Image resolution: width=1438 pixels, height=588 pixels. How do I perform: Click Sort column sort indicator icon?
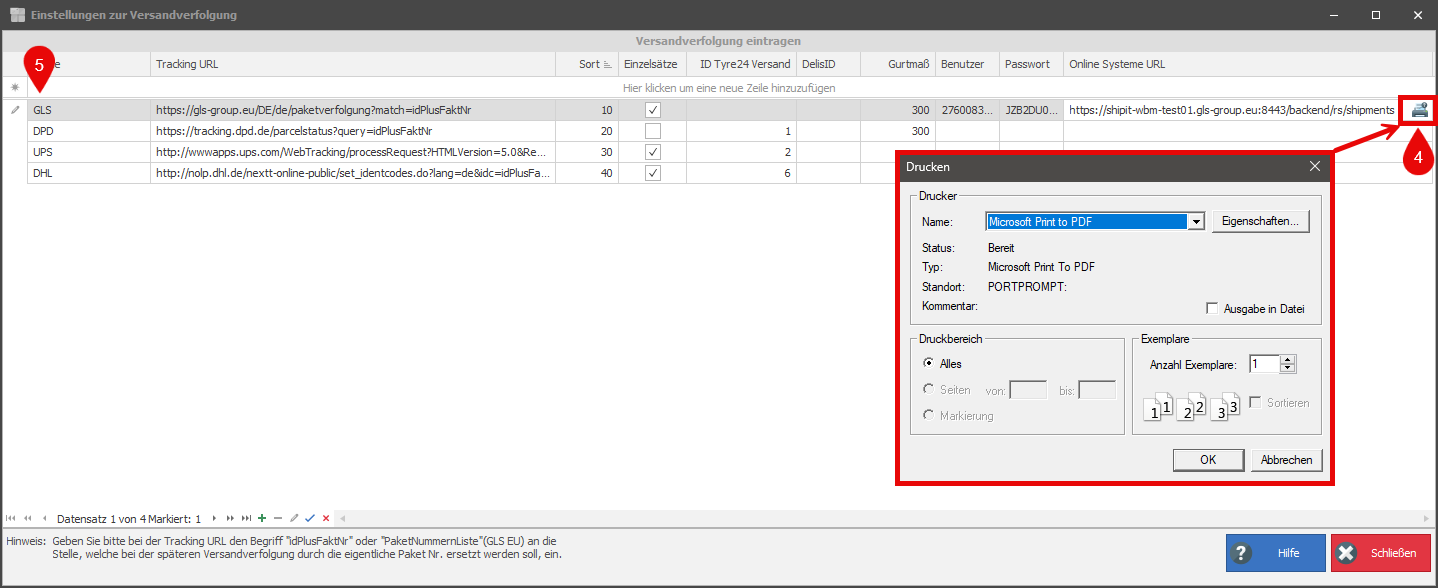click(x=608, y=65)
